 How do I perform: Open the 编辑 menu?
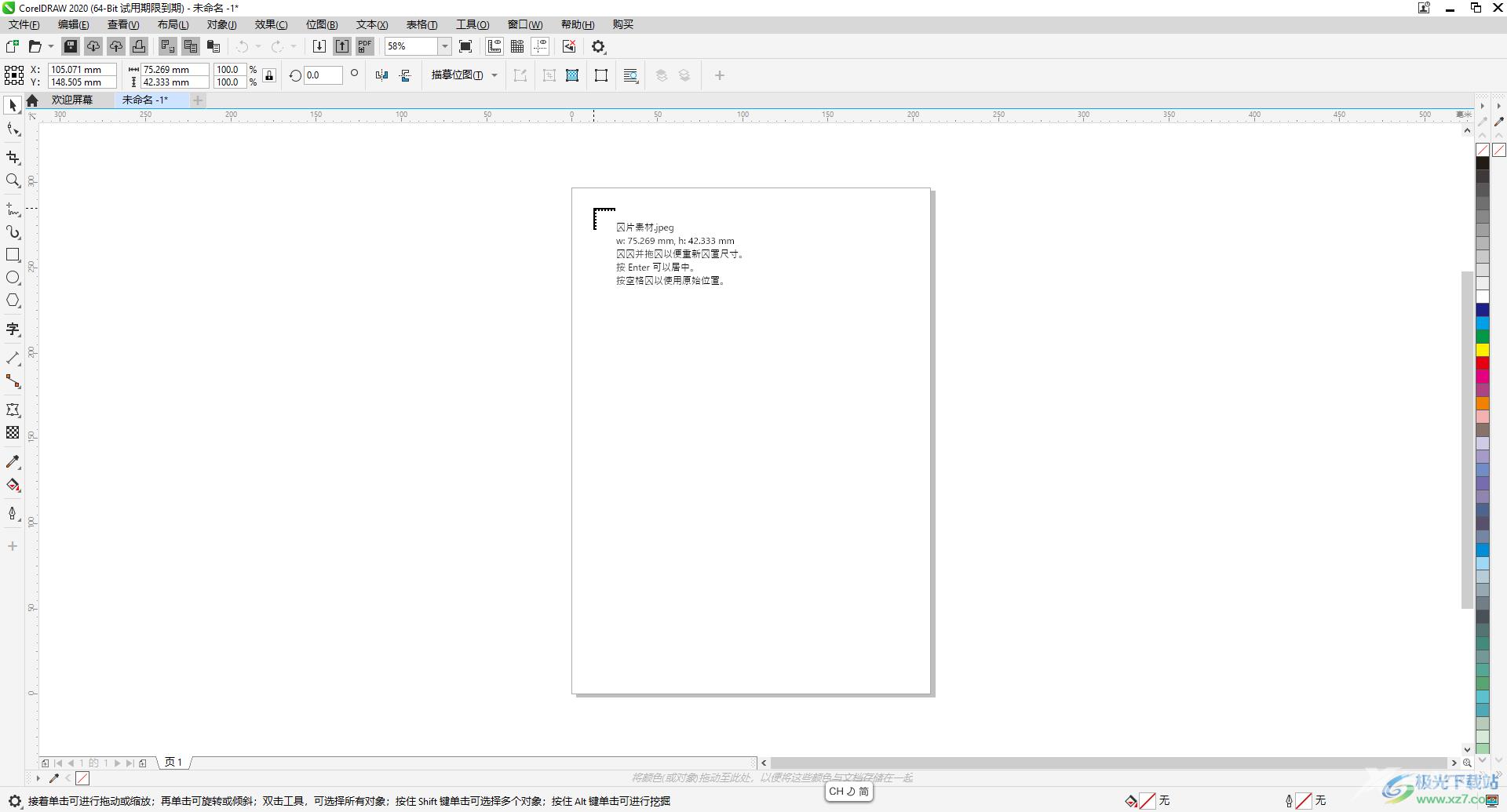(x=74, y=24)
